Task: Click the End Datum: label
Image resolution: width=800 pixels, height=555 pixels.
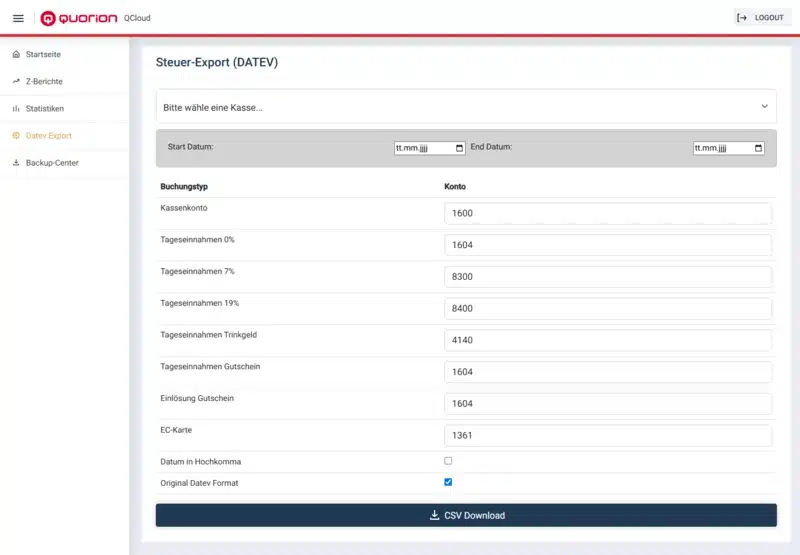Action: (x=491, y=147)
